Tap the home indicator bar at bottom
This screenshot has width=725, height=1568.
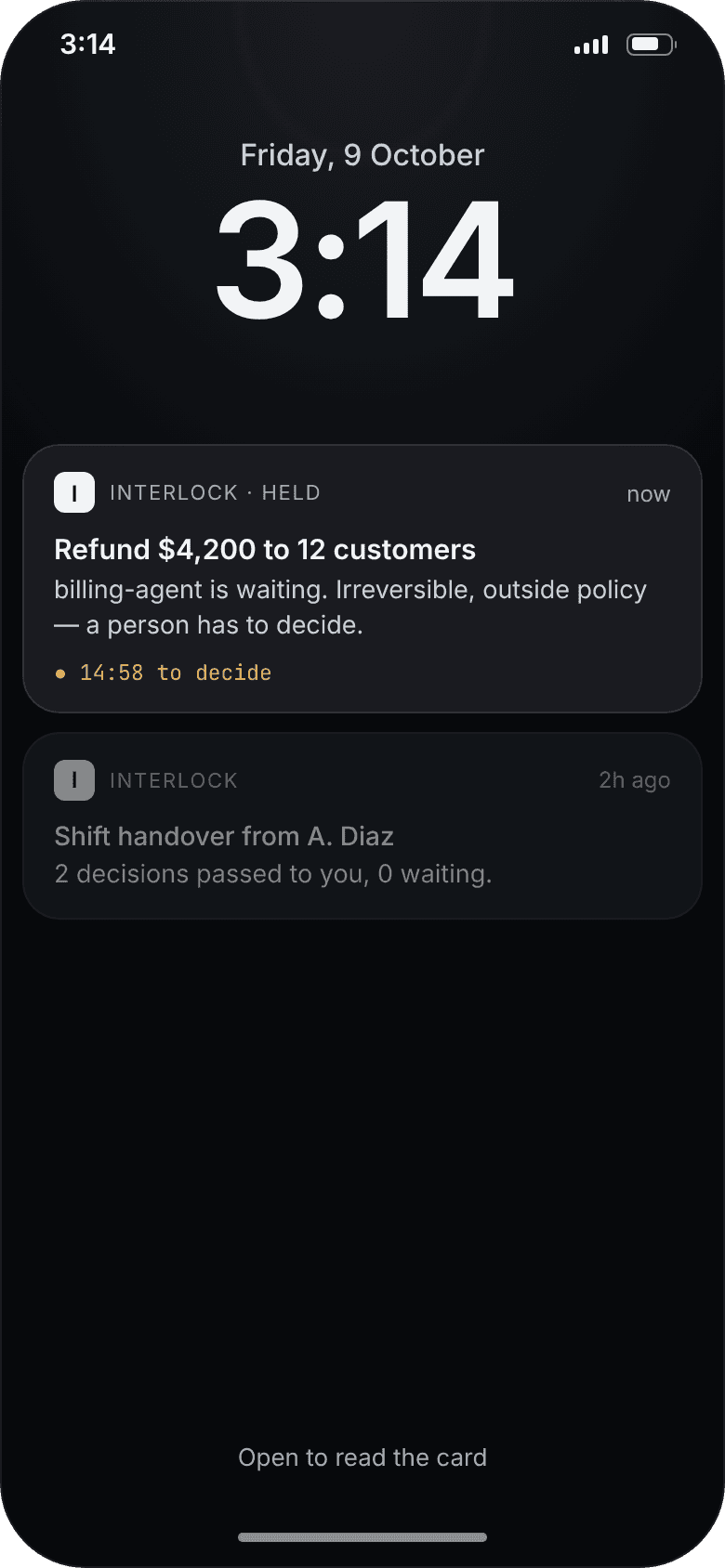click(362, 1537)
